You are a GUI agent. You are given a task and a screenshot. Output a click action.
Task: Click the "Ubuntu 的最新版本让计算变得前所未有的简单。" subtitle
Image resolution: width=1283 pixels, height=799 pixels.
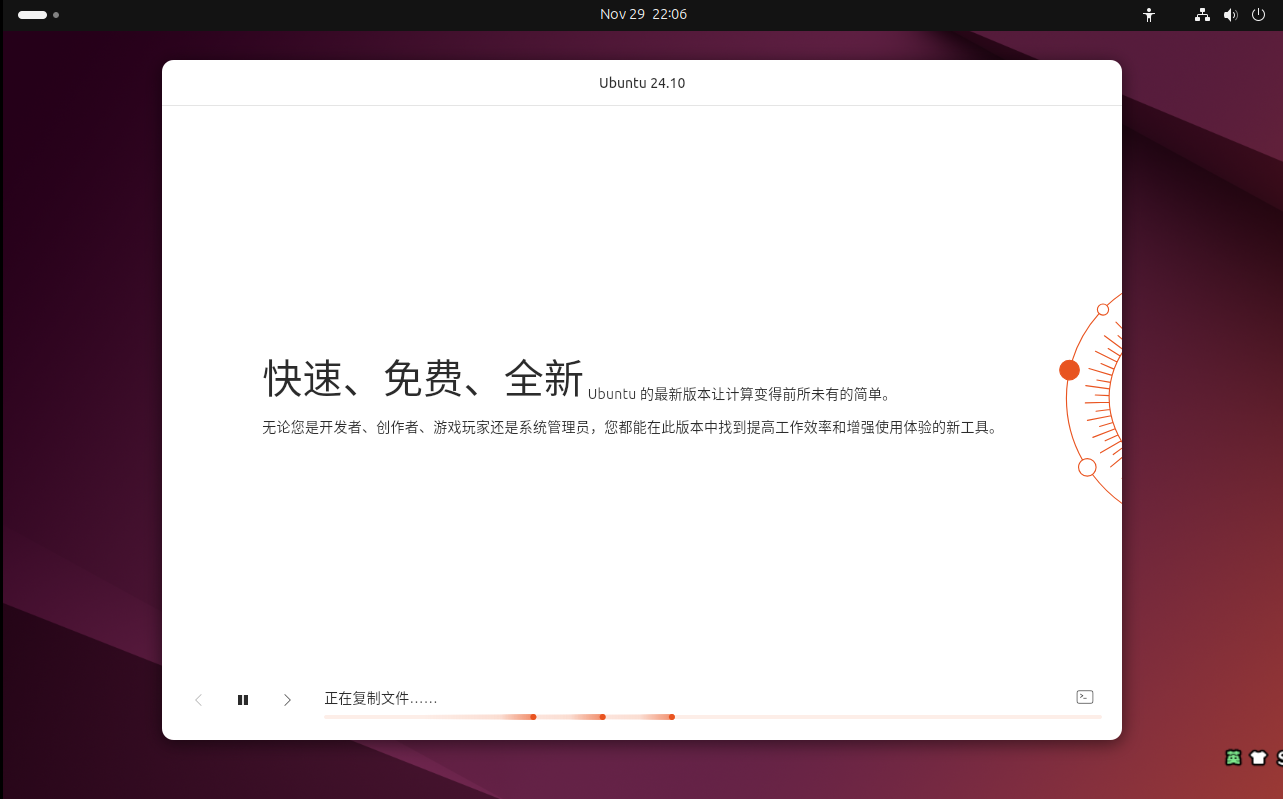tap(739, 394)
